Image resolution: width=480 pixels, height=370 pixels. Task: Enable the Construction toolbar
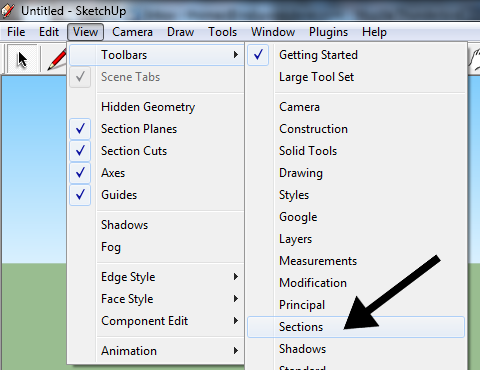pyautogui.click(x=356, y=129)
